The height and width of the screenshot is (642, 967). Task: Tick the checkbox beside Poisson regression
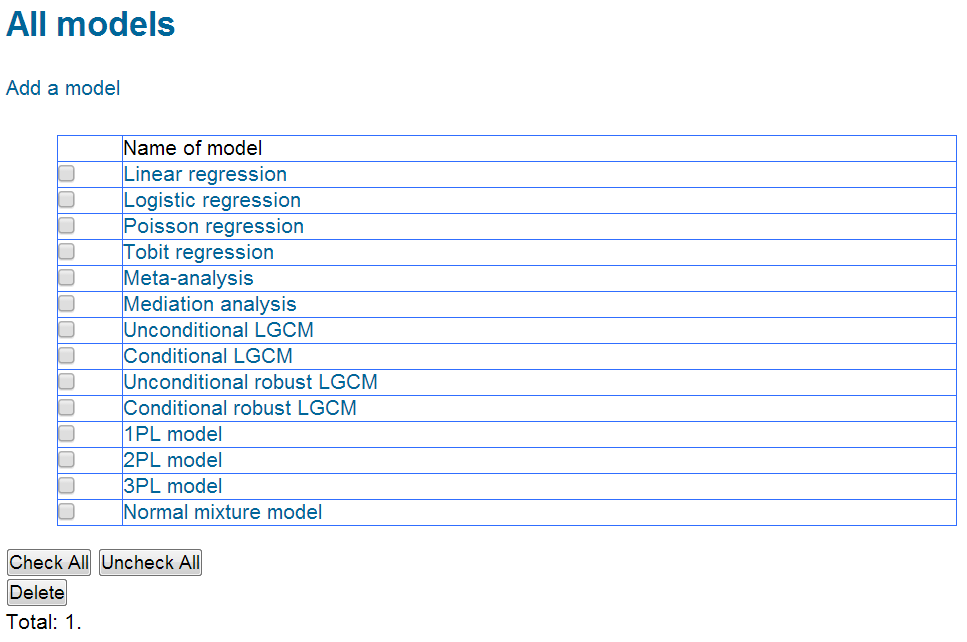click(x=66, y=226)
